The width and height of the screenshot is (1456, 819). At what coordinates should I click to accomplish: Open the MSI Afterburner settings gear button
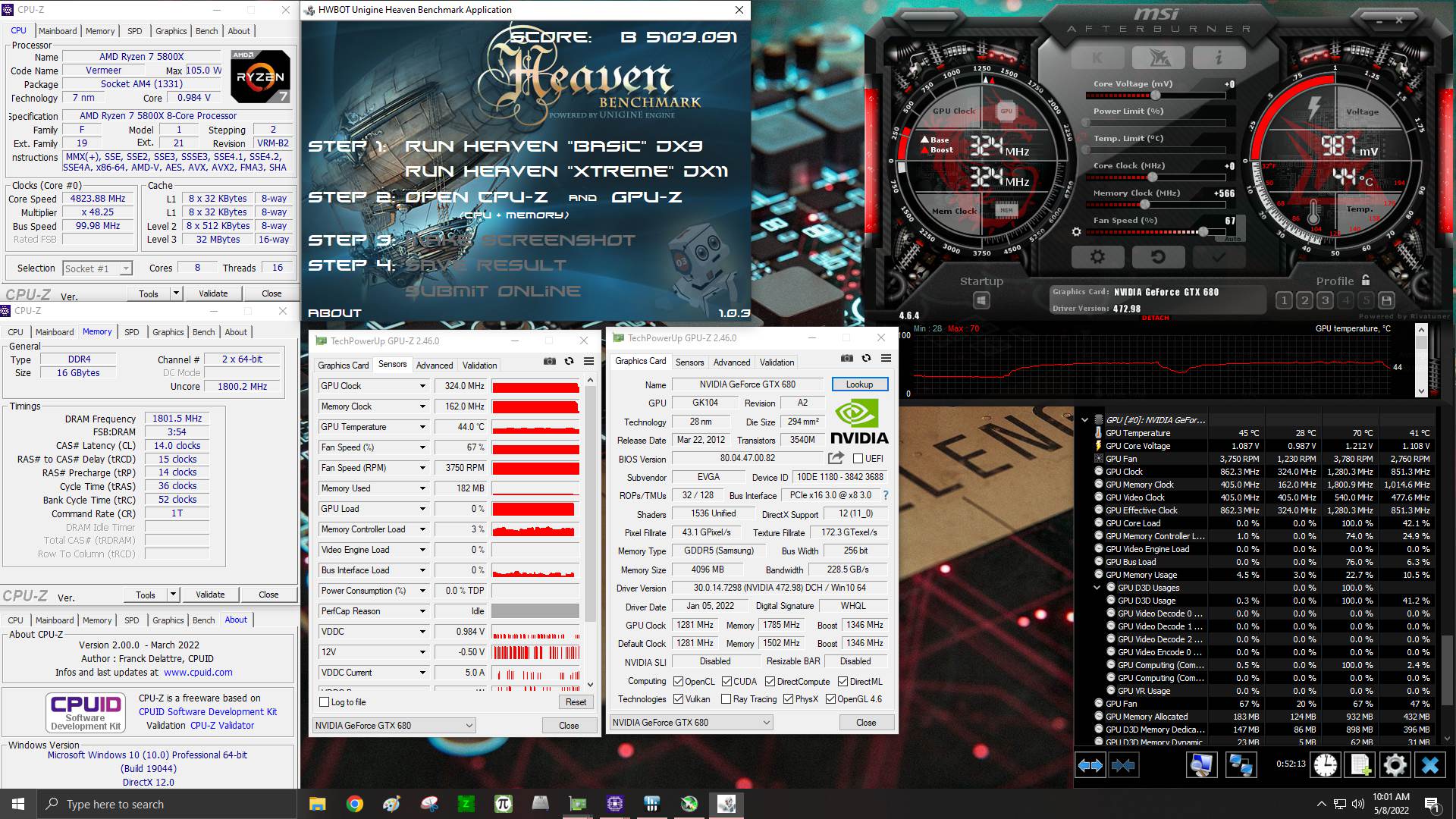point(1097,257)
